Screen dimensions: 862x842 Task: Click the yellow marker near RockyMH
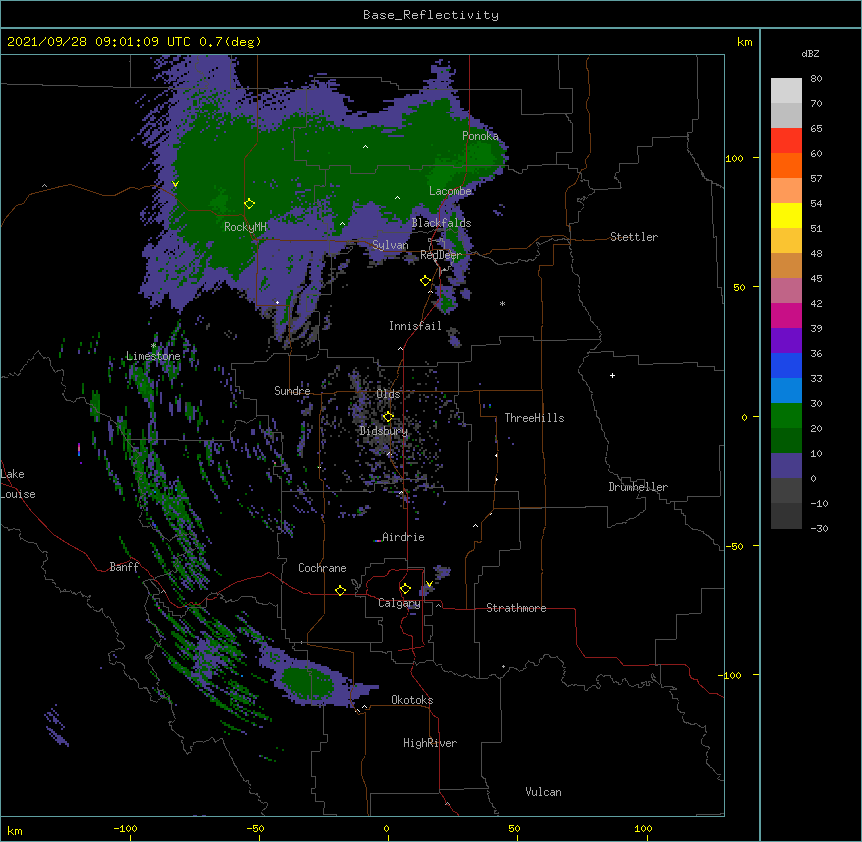[x=249, y=204]
